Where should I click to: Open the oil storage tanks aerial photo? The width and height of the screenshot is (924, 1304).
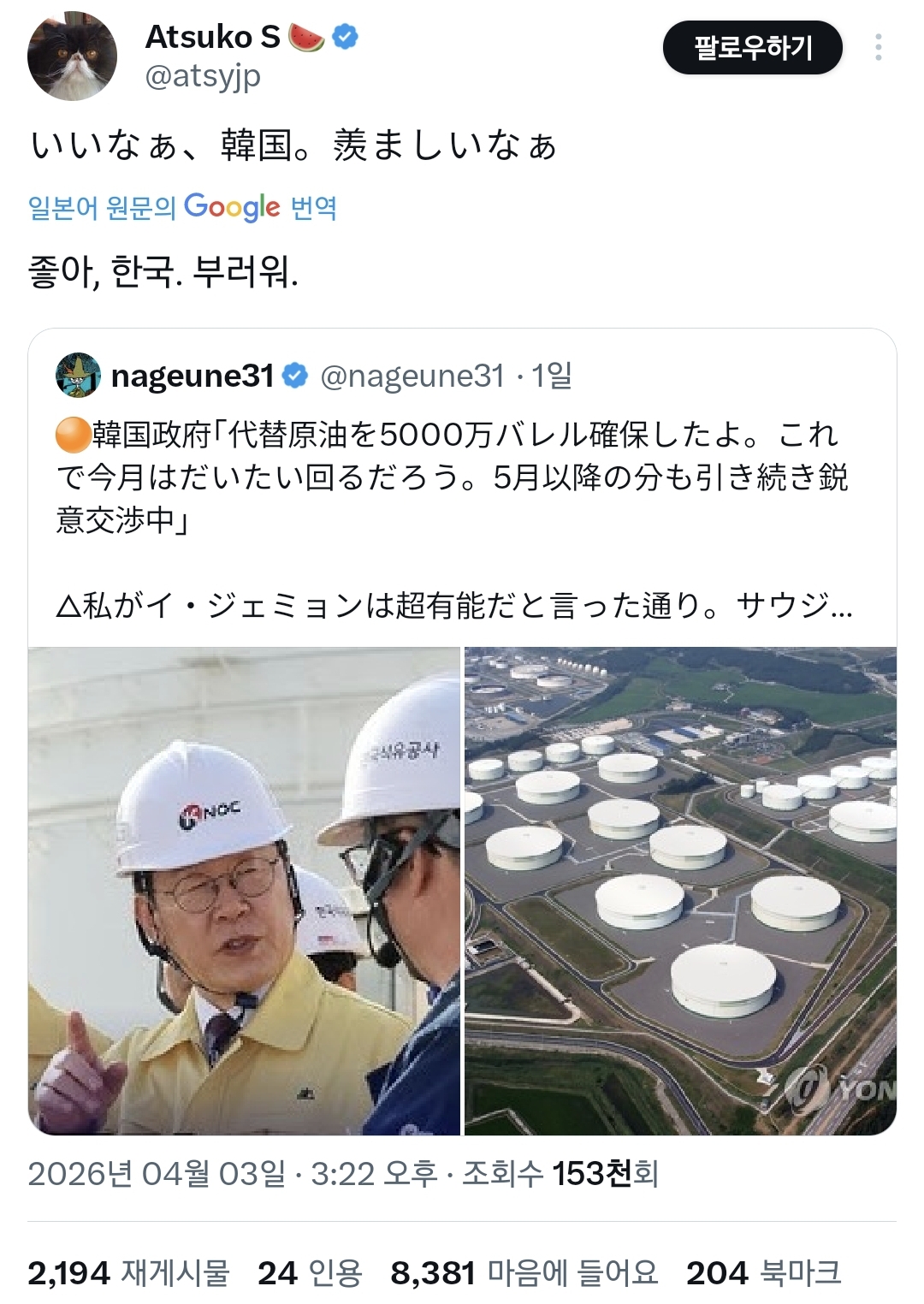click(680, 891)
